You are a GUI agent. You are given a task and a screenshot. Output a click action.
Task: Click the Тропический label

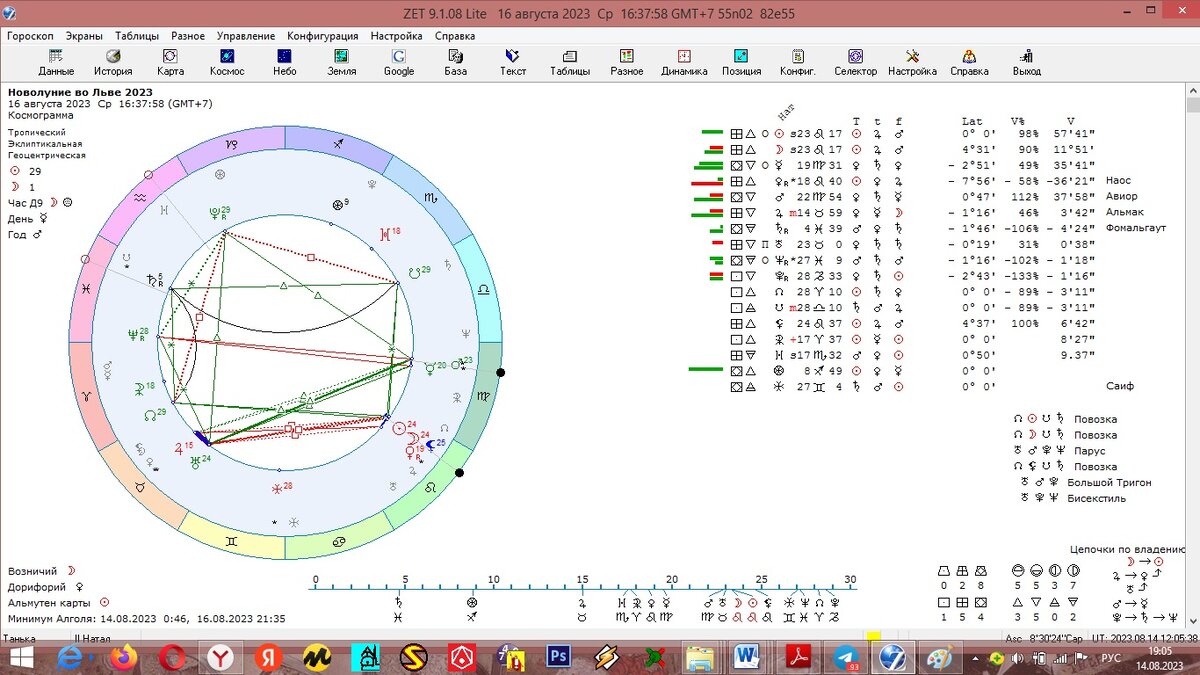click(37, 132)
